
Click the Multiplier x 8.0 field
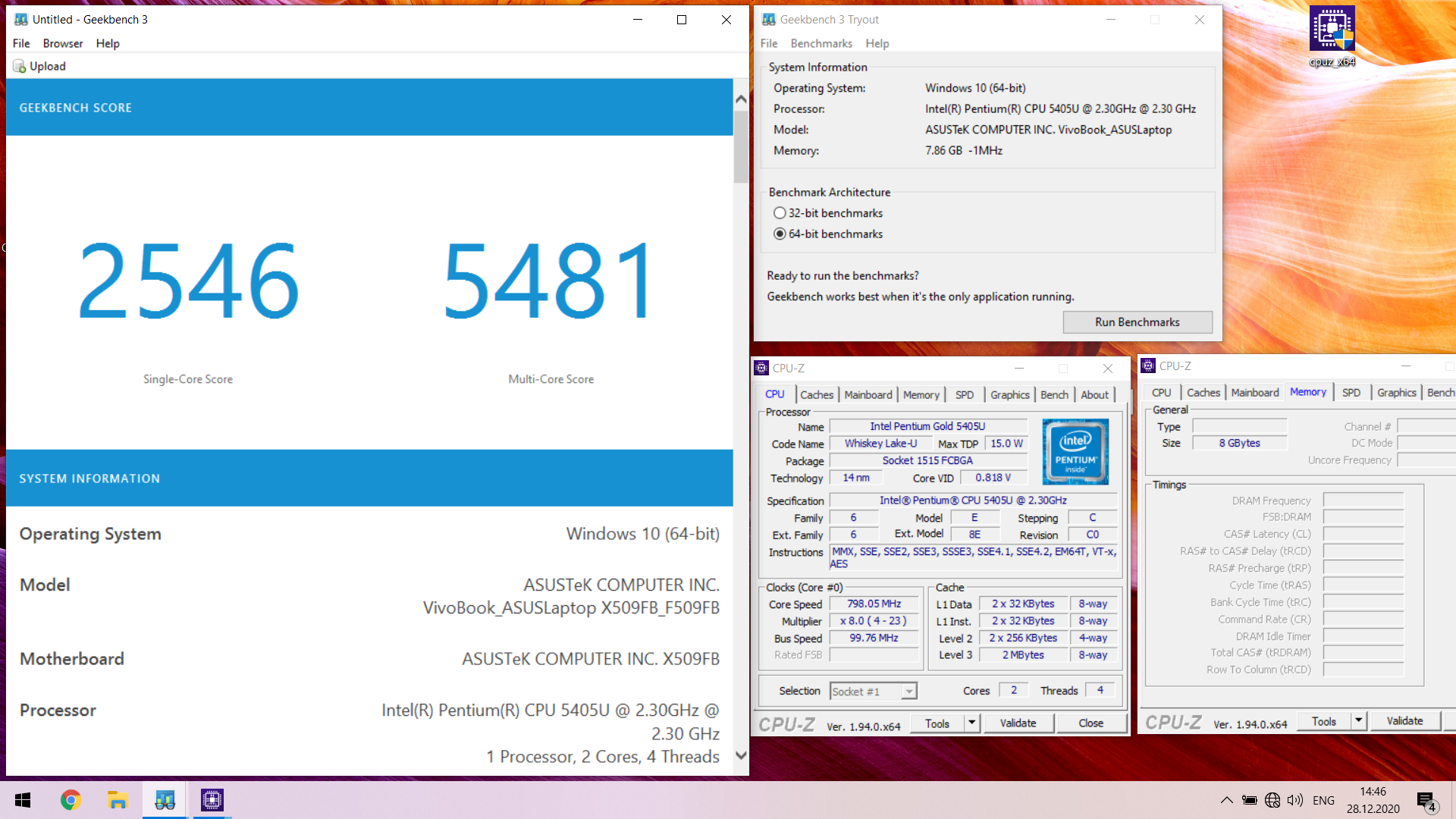pos(874,621)
